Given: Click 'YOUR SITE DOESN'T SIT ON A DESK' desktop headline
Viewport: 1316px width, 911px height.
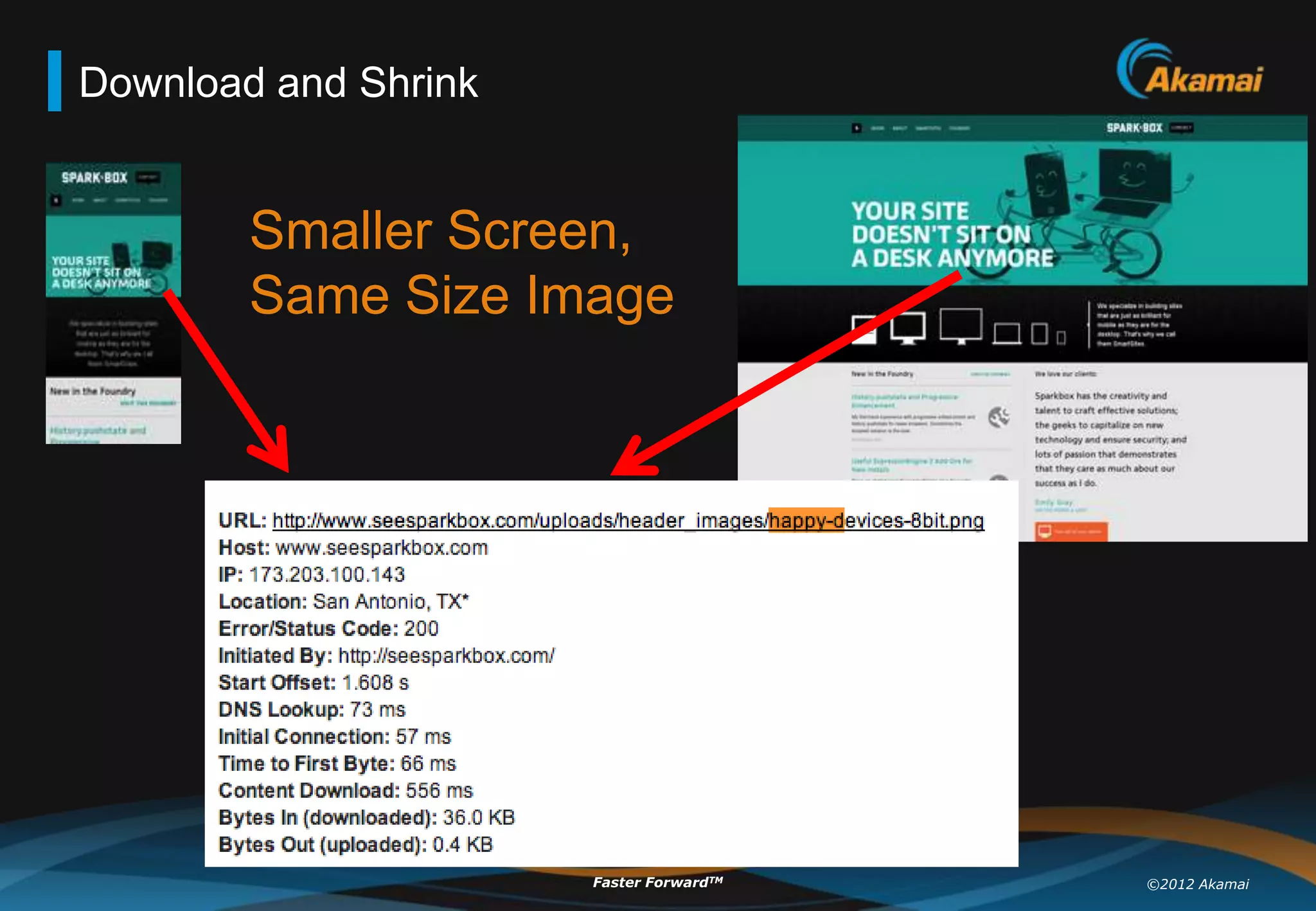Looking at the screenshot, I should [952, 234].
